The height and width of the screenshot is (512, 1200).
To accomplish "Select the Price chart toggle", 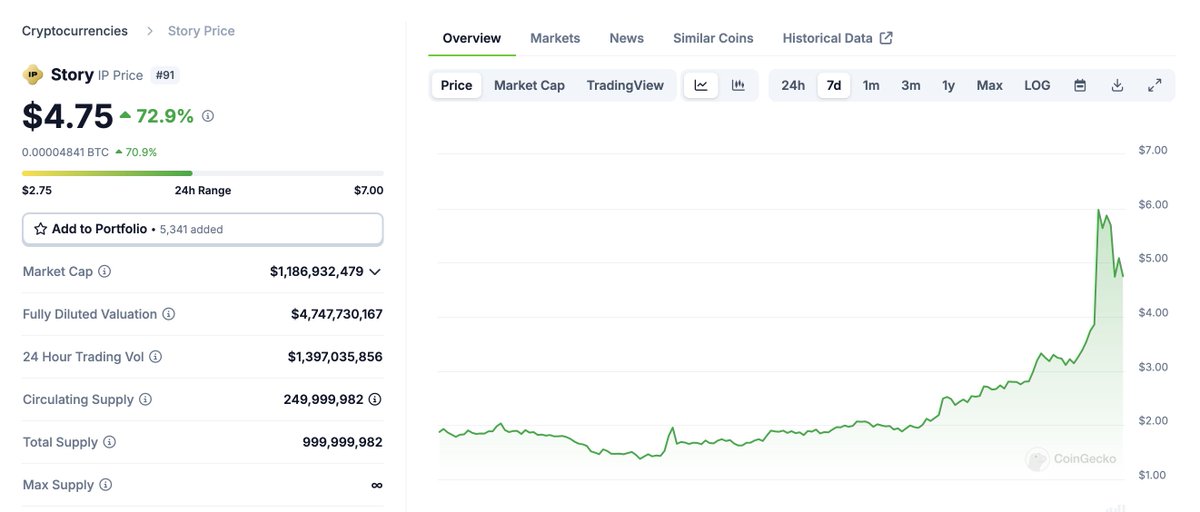I will [x=456, y=85].
